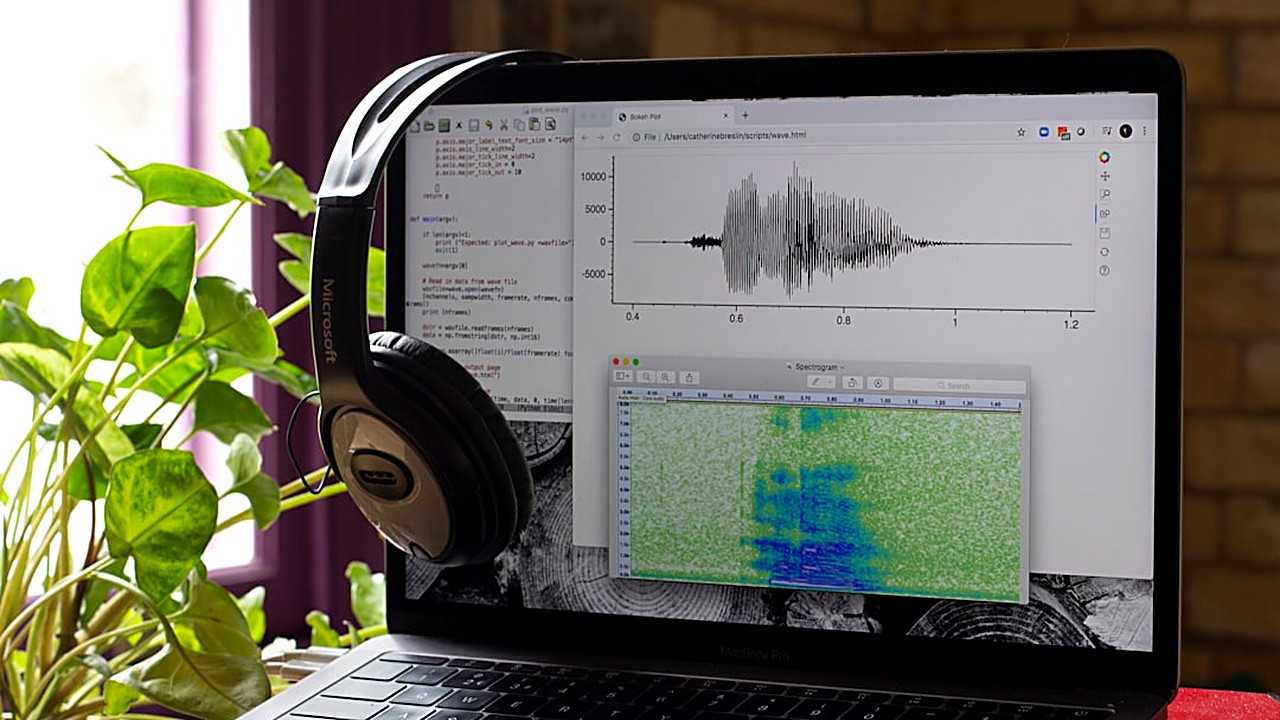
Task: Zoom in on the Spectrogram Preview window
Action: [665, 377]
